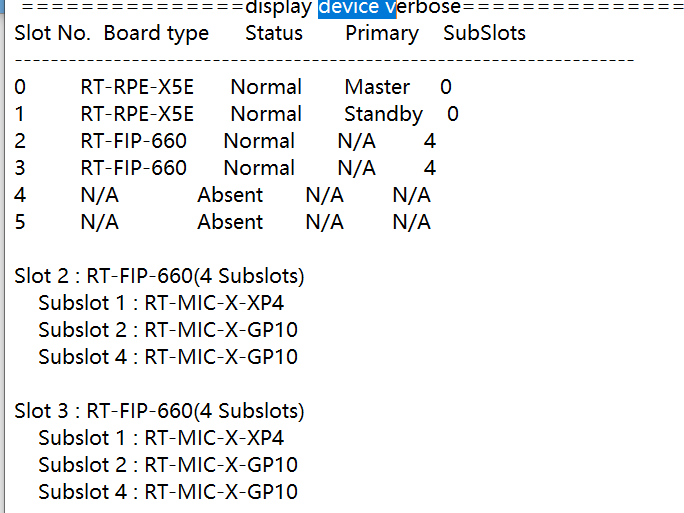This screenshot has height=513, width=684.
Task: Click RT-RPE-X5E board type in slot 0 row
Action: [x=137, y=87]
